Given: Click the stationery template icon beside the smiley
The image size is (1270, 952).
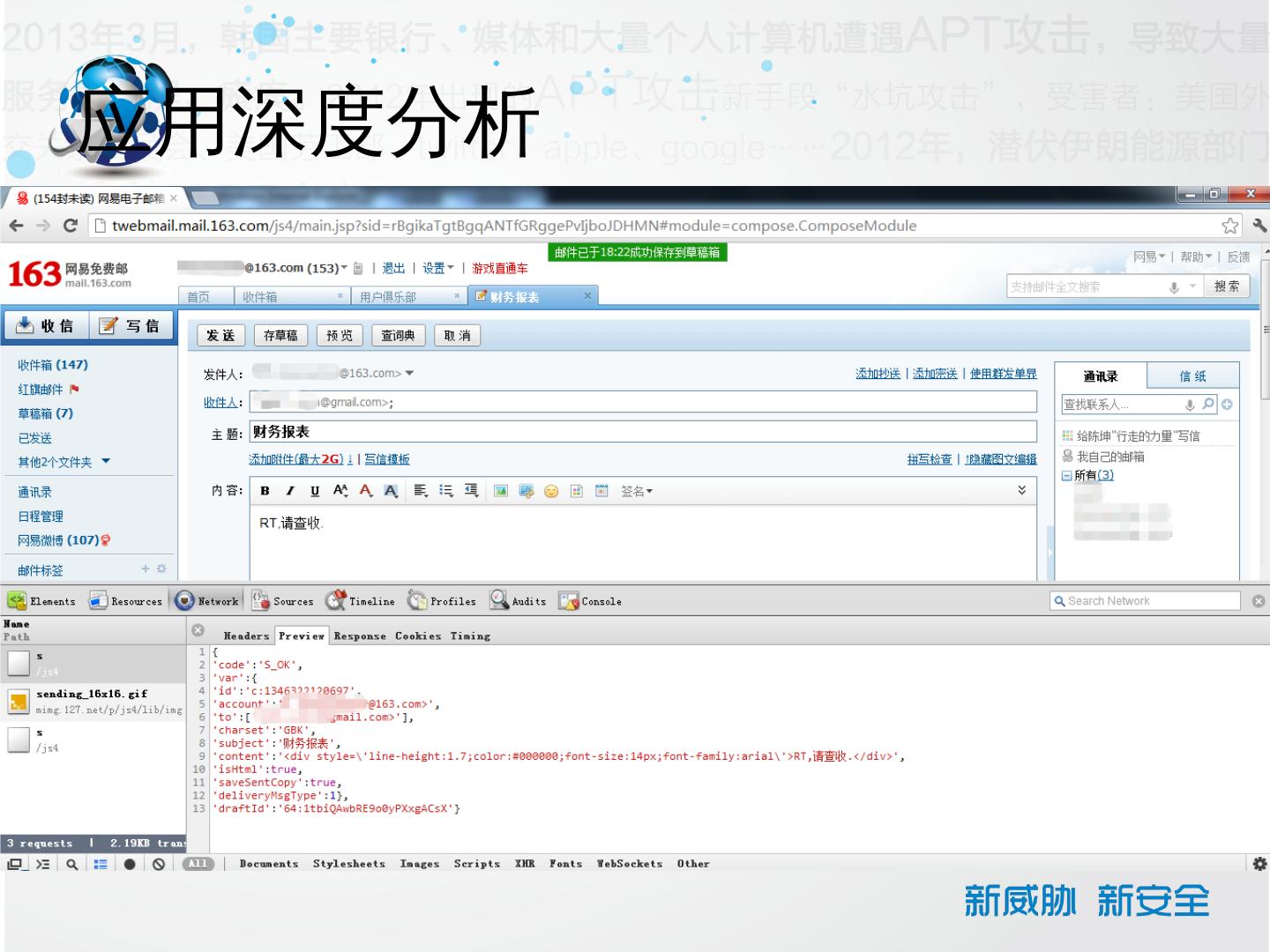Looking at the screenshot, I should tap(577, 491).
